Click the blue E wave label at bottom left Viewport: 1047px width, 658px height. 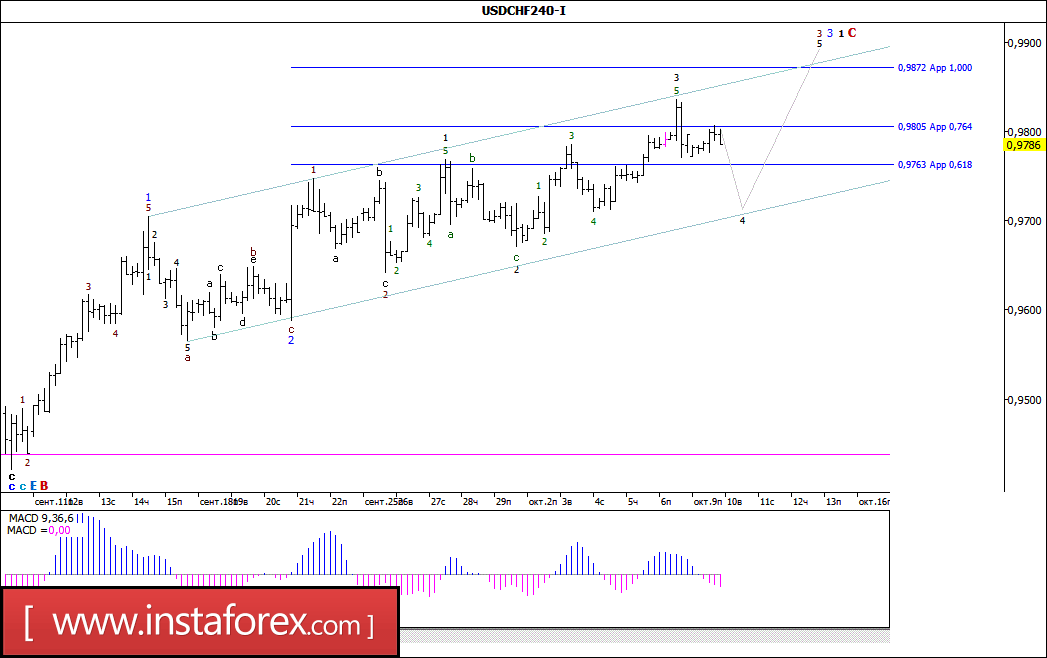coord(33,486)
